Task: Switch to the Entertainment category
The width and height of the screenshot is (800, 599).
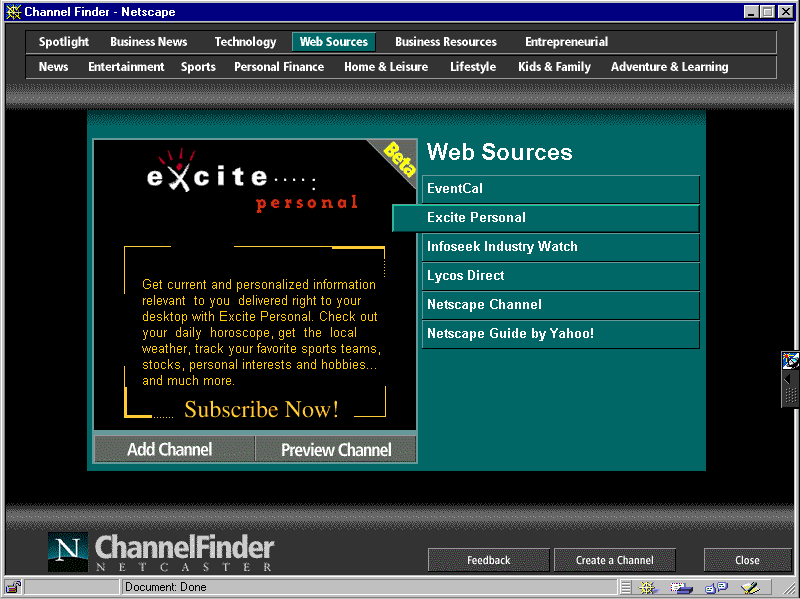Action: [x=126, y=67]
